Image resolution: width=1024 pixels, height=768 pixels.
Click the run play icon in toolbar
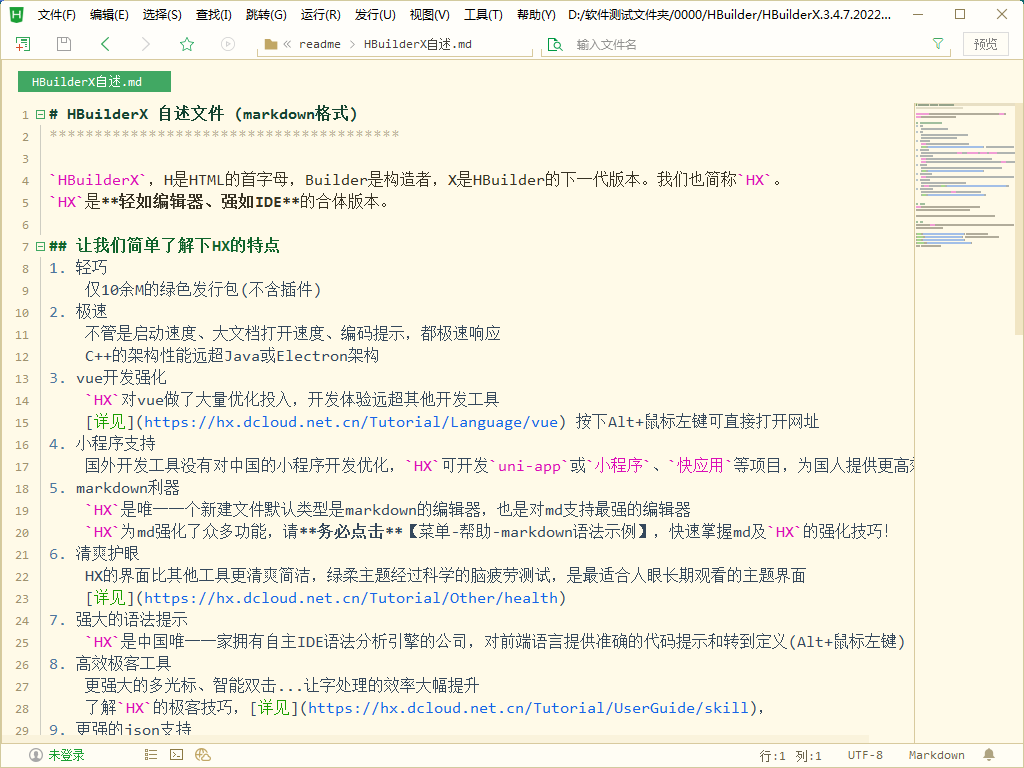coord(227,44)
